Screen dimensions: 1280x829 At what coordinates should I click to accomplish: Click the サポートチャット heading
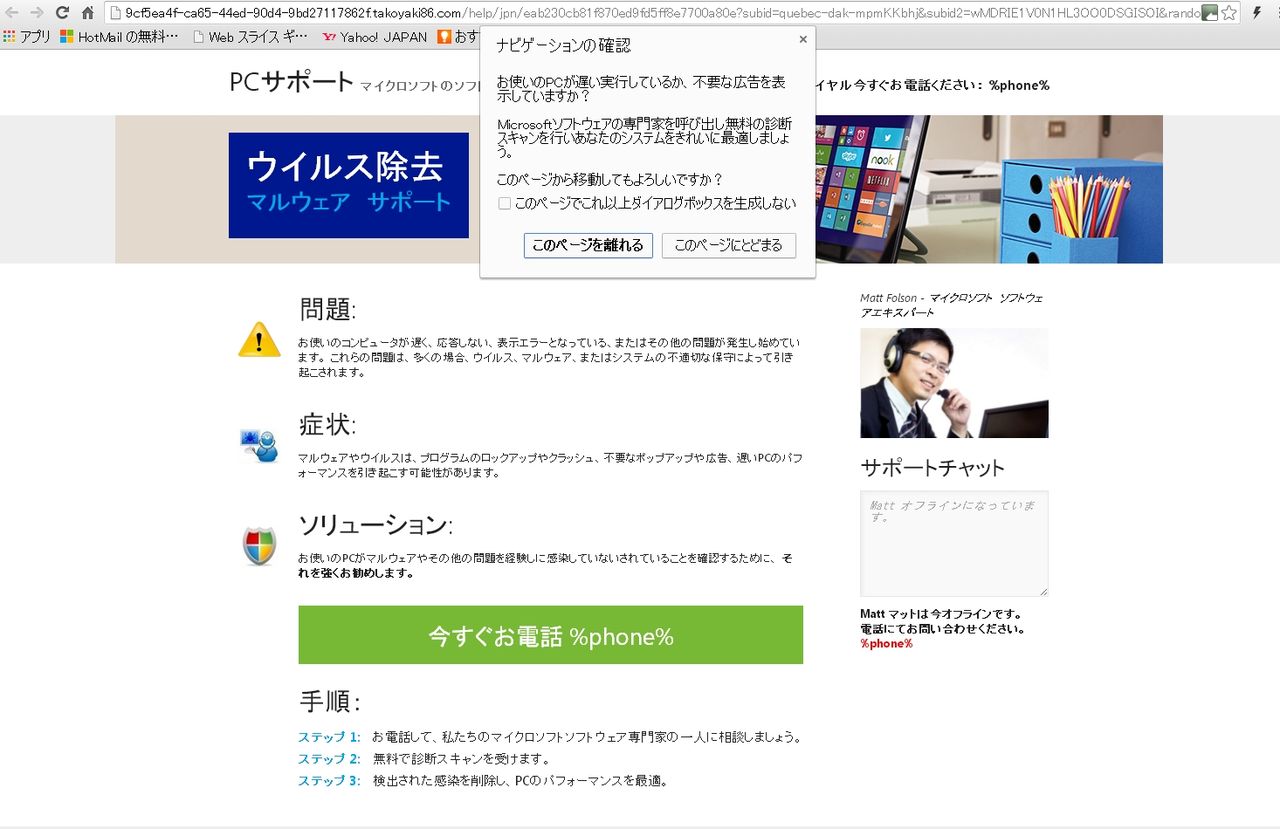[x=933, y=467]
